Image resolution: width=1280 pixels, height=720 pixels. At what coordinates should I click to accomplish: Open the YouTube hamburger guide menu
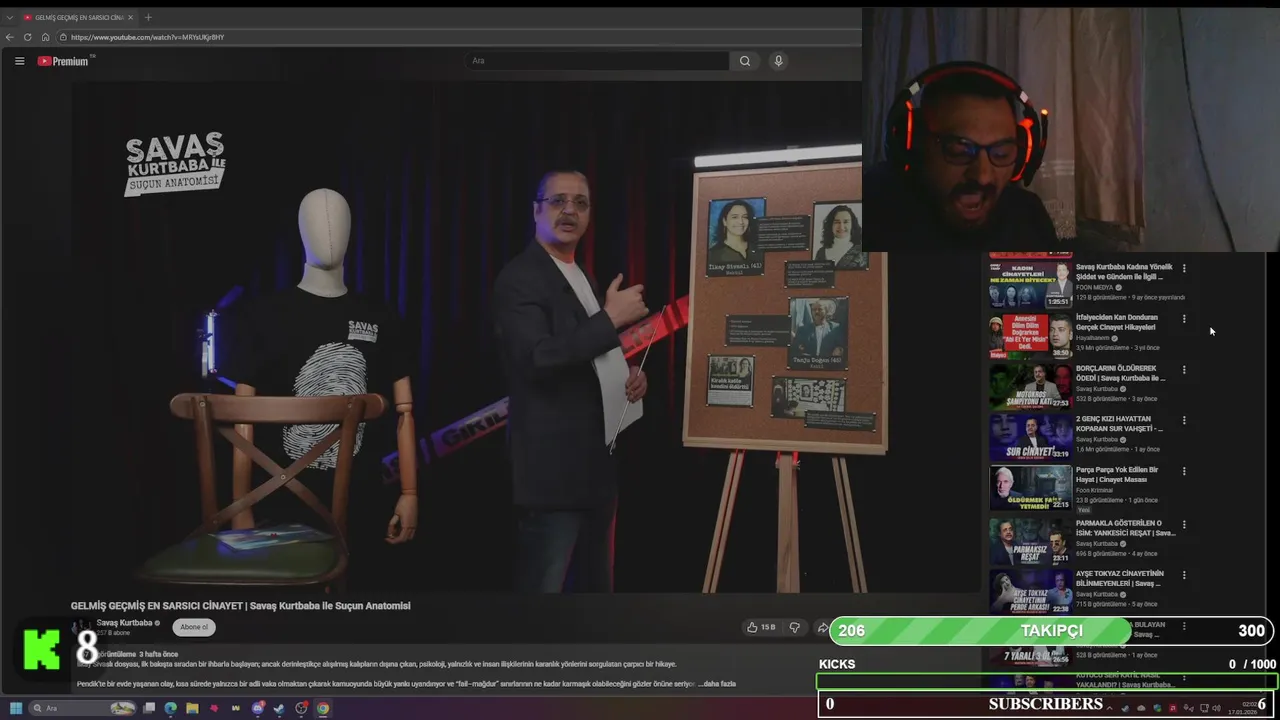point(19,61)
